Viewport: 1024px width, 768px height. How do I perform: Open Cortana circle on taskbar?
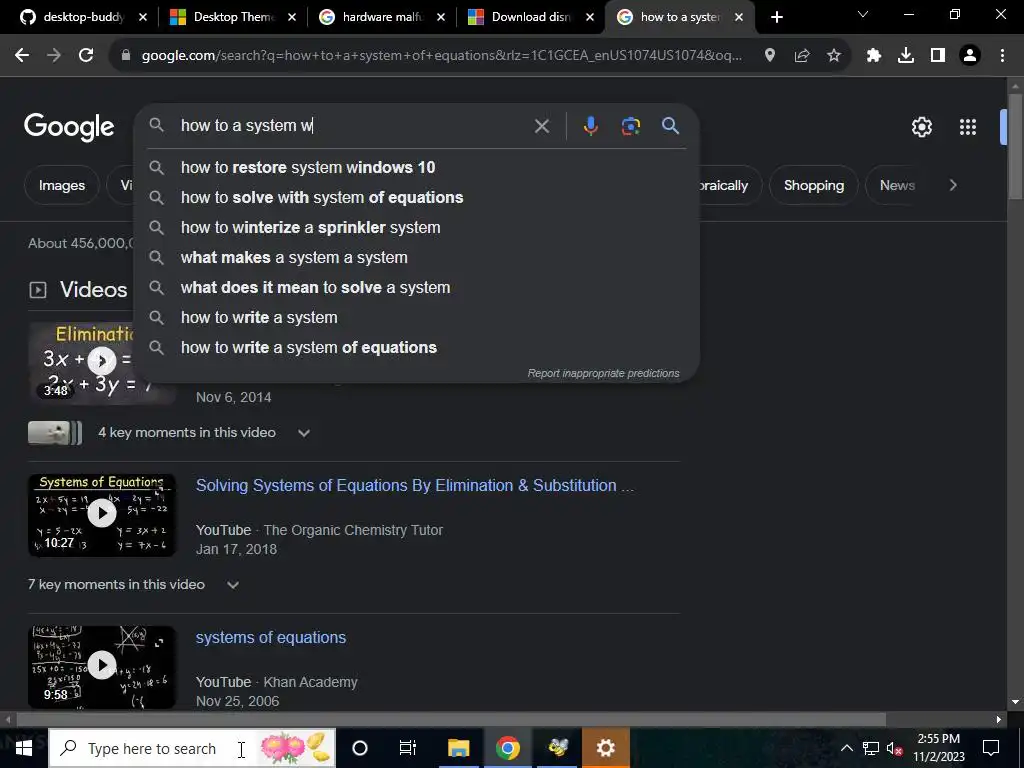point(360,748)
